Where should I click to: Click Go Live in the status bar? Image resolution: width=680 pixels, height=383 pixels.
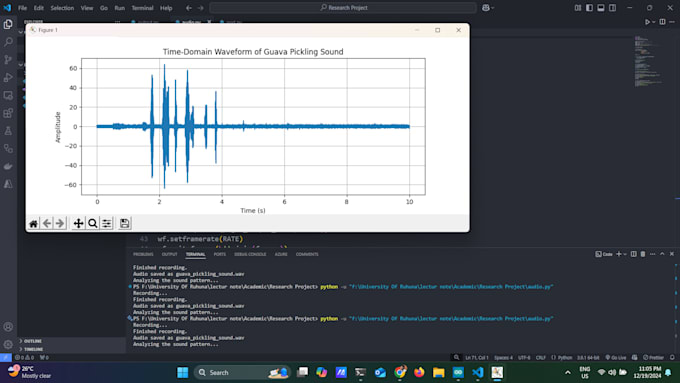(x=616, y=357)
